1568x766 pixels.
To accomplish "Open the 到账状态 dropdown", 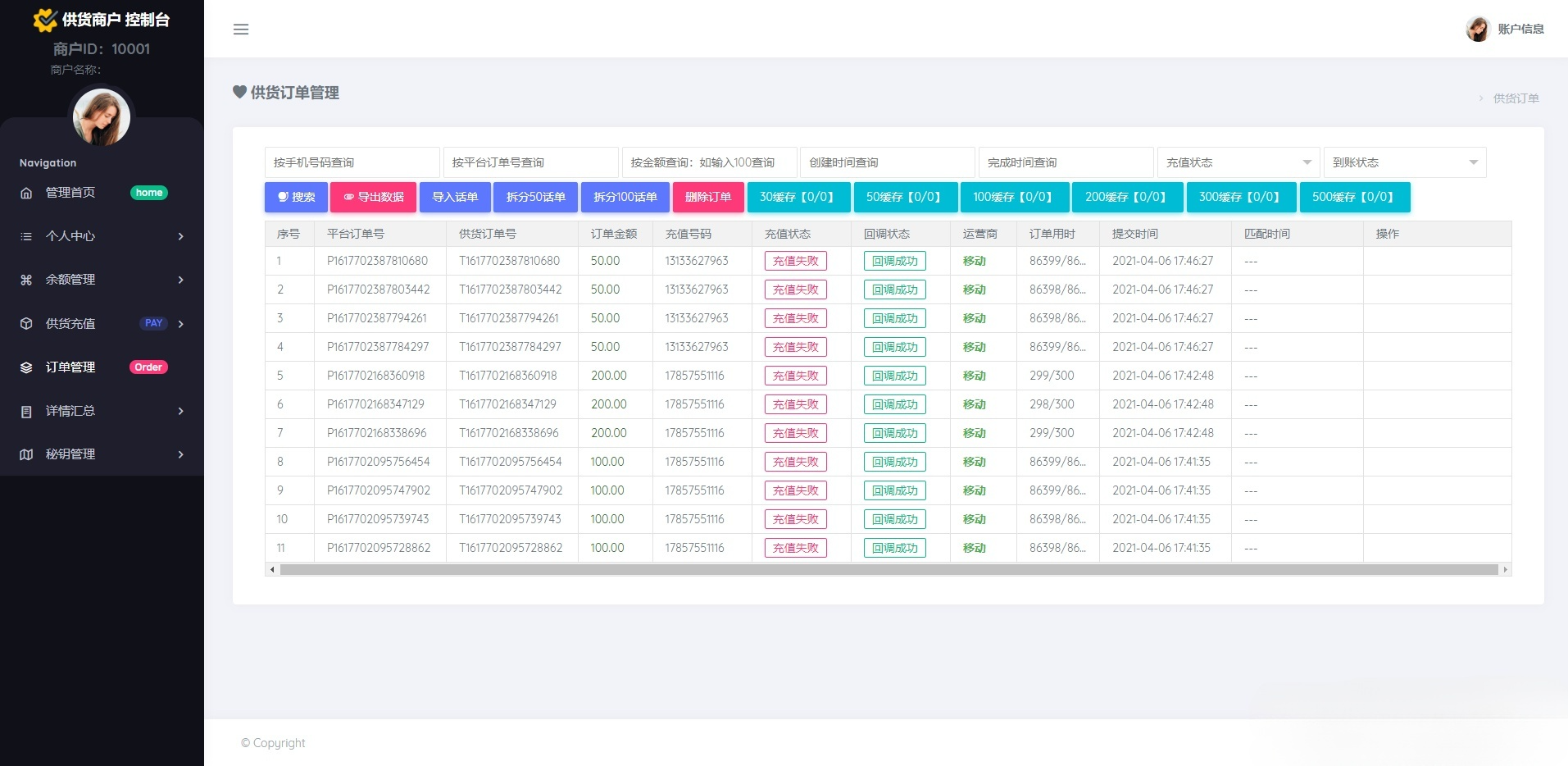I will click(x=1404, y=162).
